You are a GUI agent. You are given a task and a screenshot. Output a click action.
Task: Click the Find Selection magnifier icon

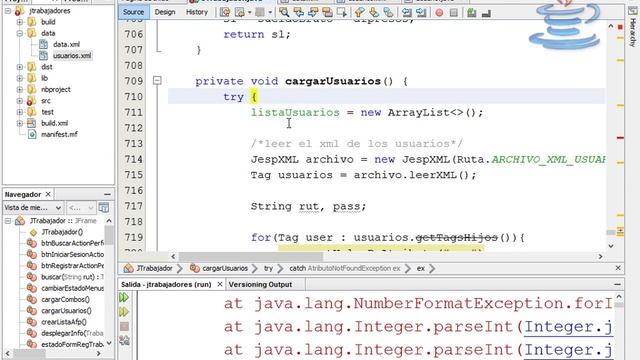[284, 12]
